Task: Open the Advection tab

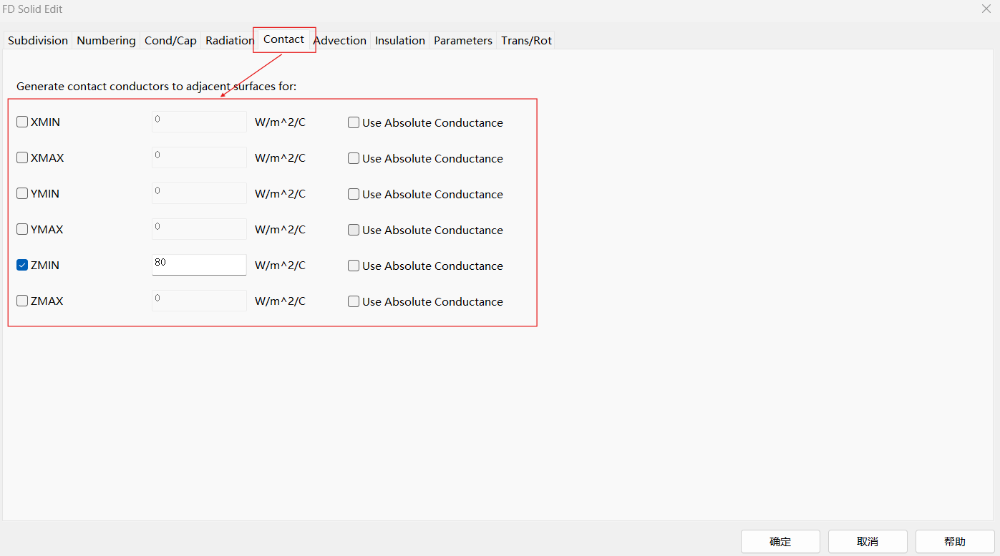Action: tap(340, 41)
